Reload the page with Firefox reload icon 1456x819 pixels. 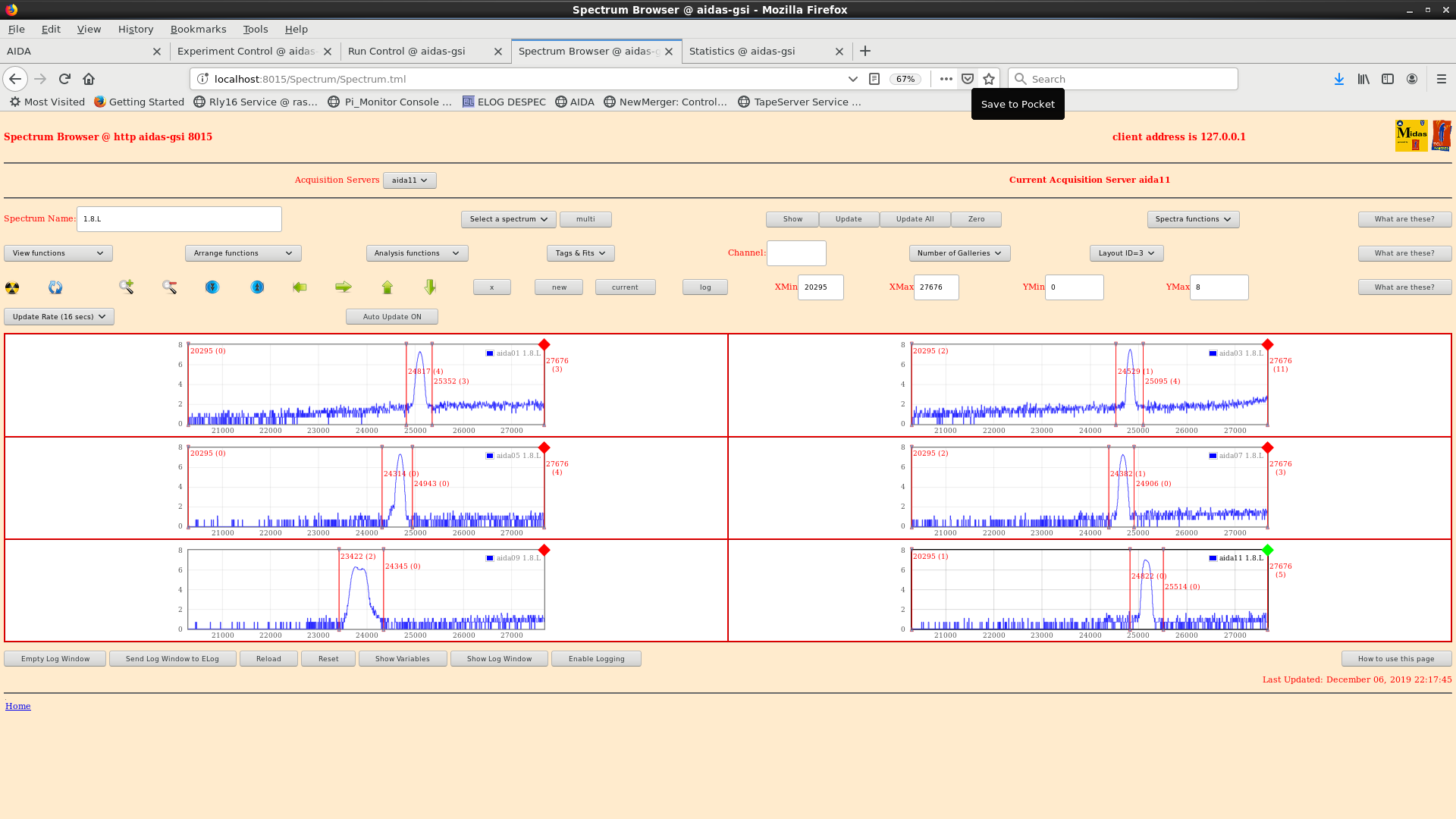[64, 79]
